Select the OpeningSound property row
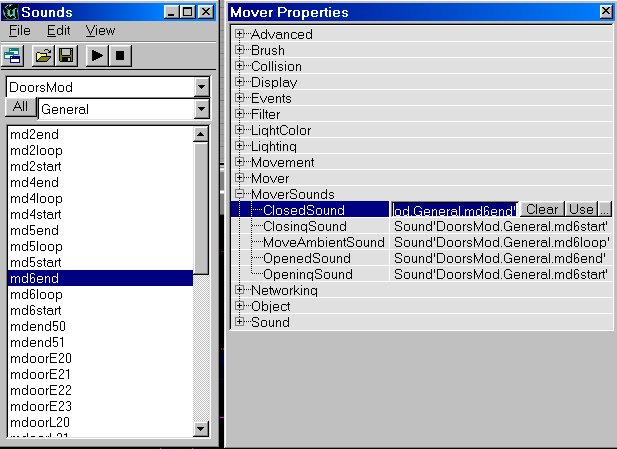 point(307,274)
